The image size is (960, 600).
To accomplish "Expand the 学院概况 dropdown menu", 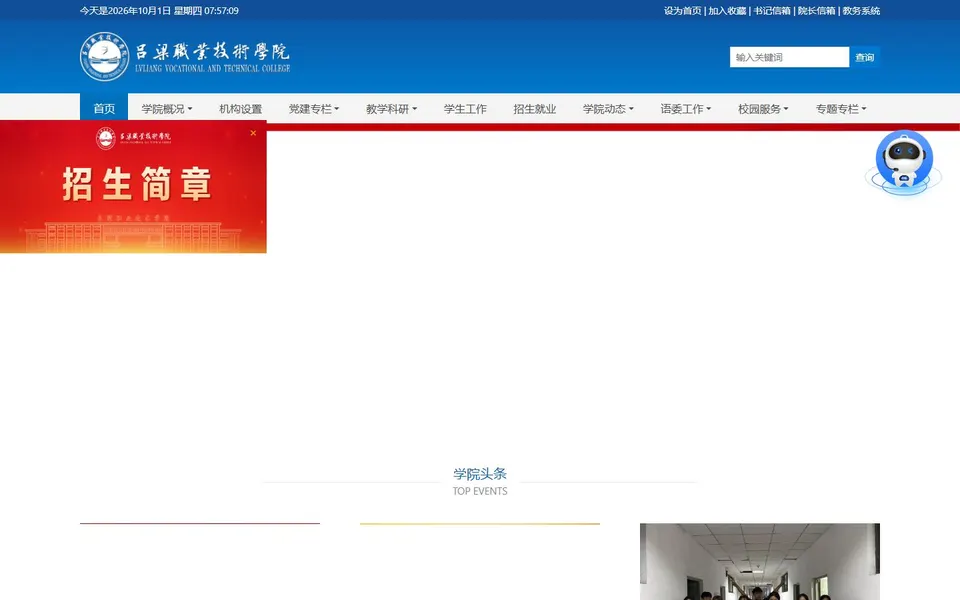I will pyautogui.click(x=167, y=108).
